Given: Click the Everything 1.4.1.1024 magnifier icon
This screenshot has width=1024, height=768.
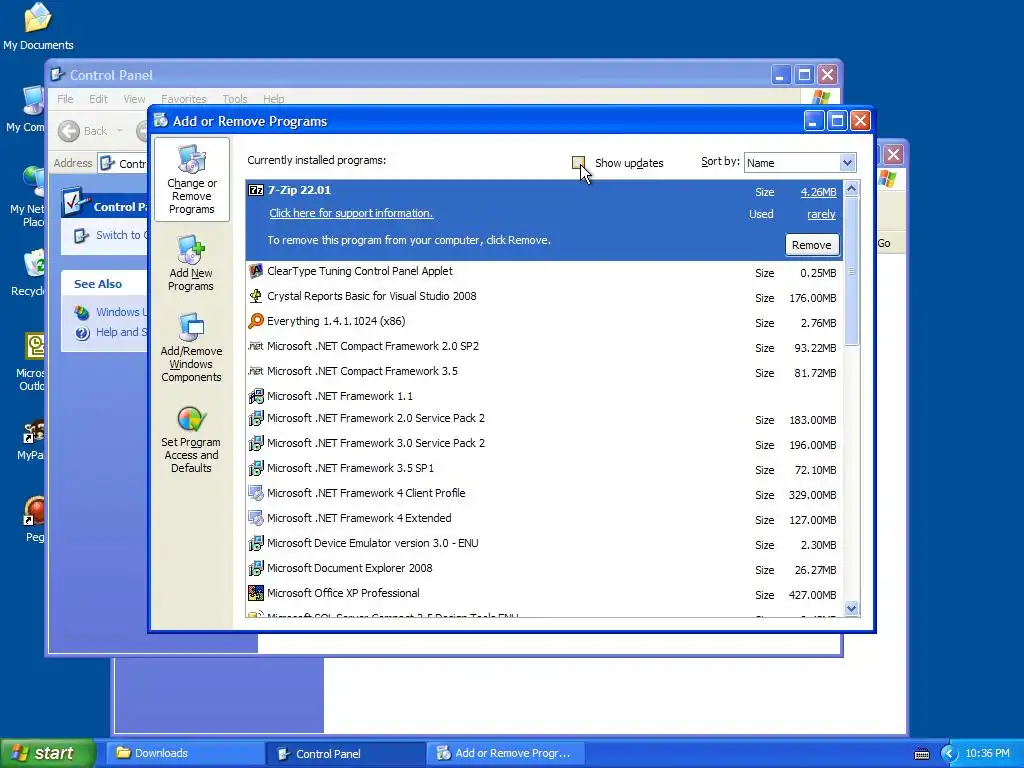Looking at the screenshot, I should [x=256, y=321].
